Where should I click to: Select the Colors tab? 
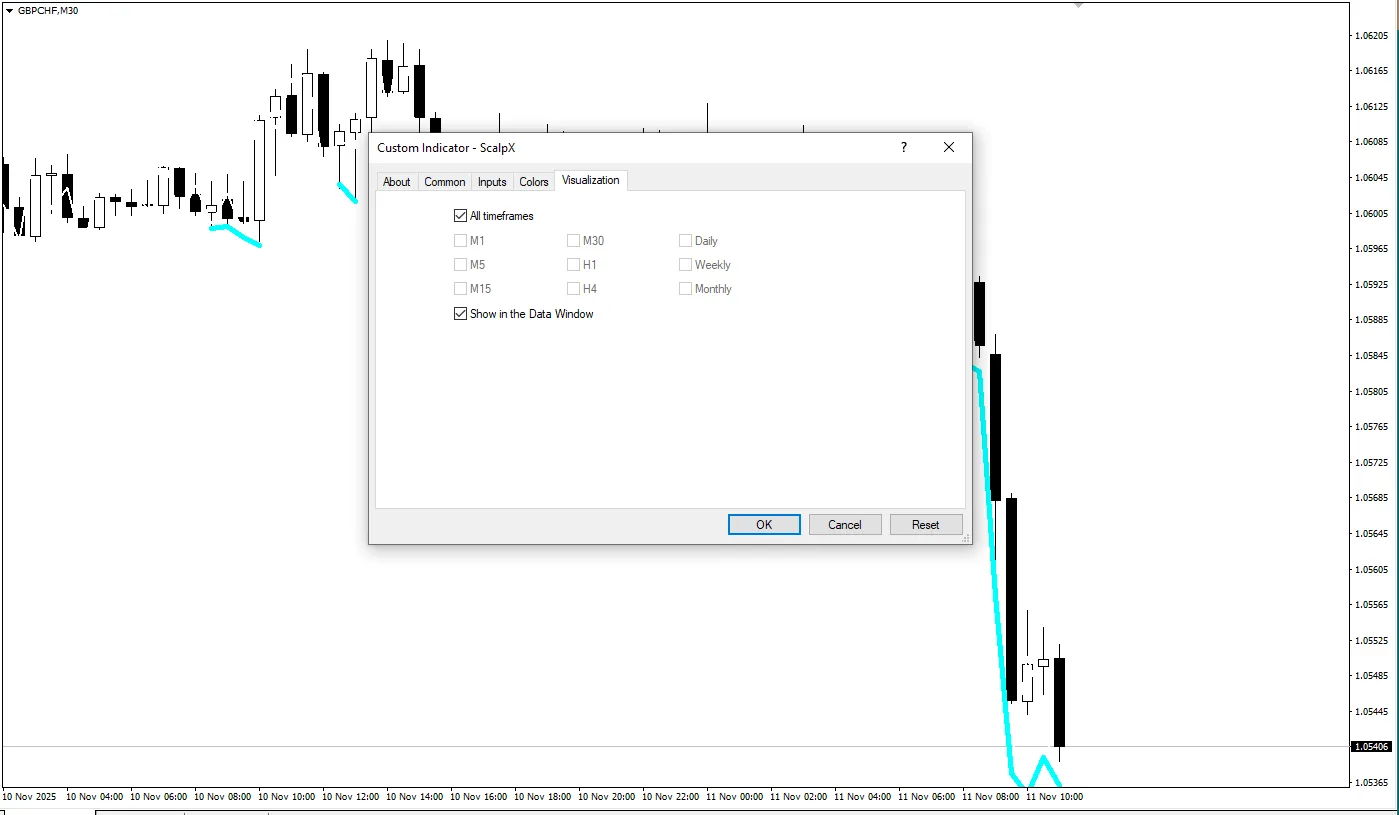pos(534,181)
